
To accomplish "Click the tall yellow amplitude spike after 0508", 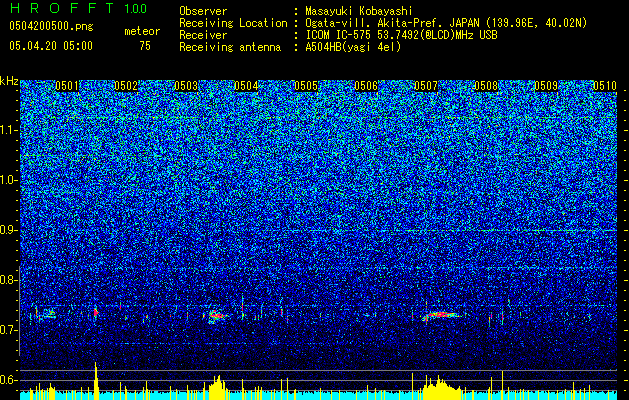I will (502, 385).
